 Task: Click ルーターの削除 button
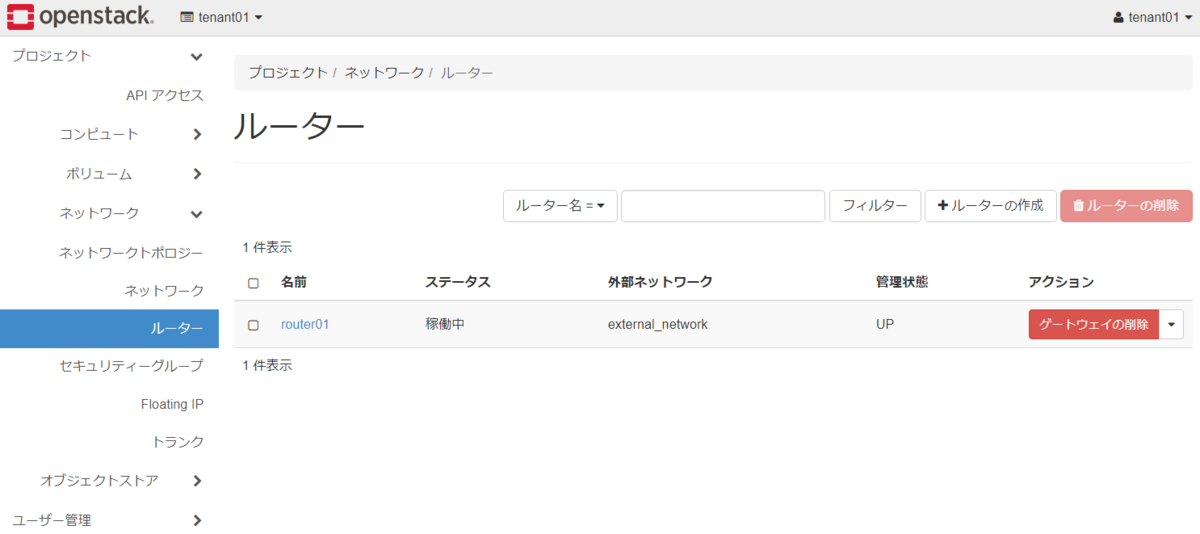pyautogui.click(x=1126, y=205)
